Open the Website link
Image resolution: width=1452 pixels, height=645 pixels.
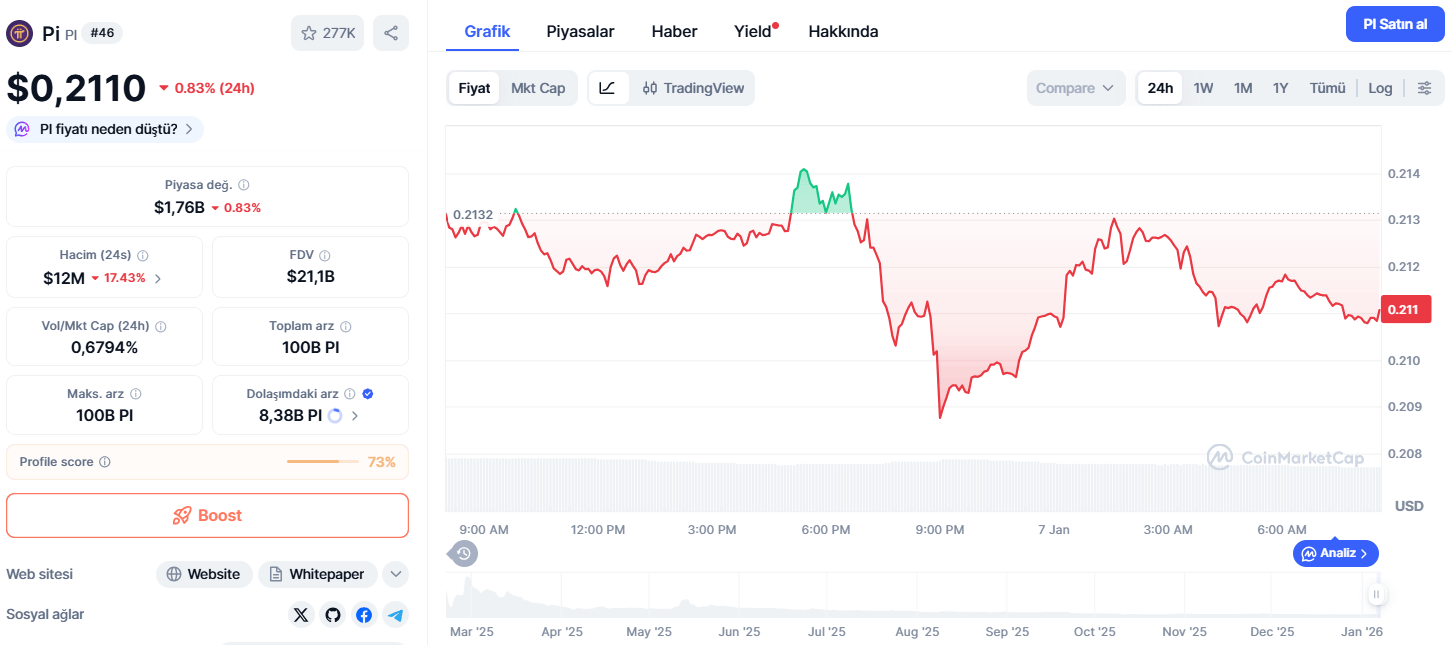tap(204, 574)
